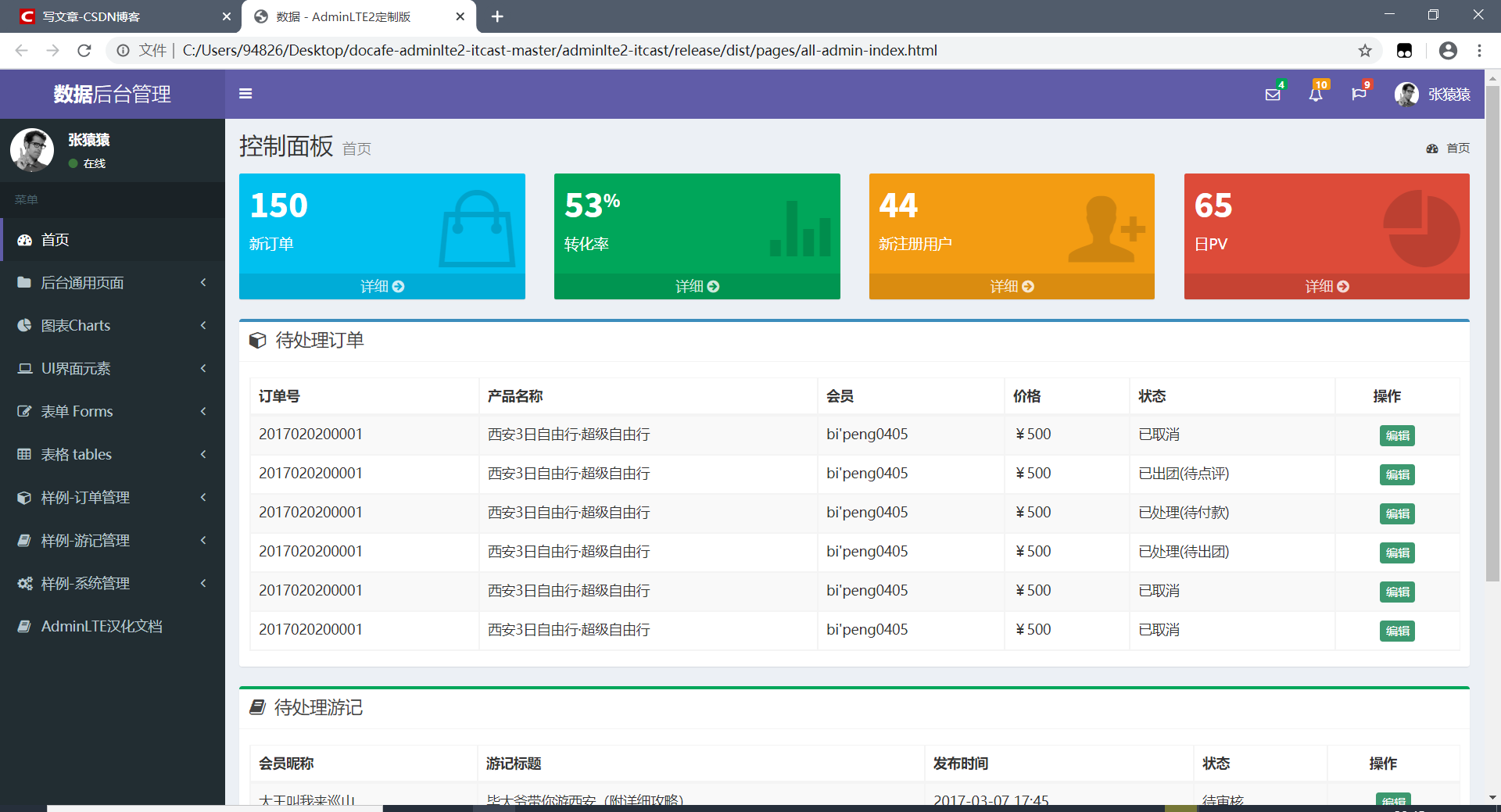Click the home icon beside 首页 in sidebar

(x=24, y=240)
